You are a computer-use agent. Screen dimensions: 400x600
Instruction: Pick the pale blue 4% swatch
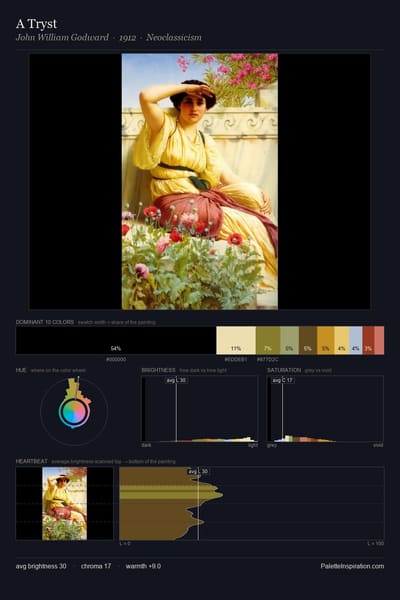coord(356,340)
